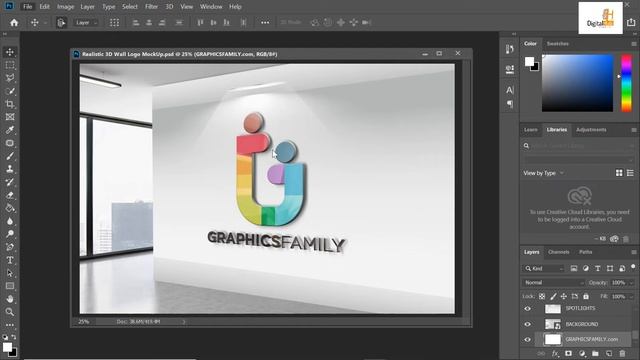This screenshot has width=640, height=360.
Task: Select the Clone Stamp tool
Action: (10, 169)
